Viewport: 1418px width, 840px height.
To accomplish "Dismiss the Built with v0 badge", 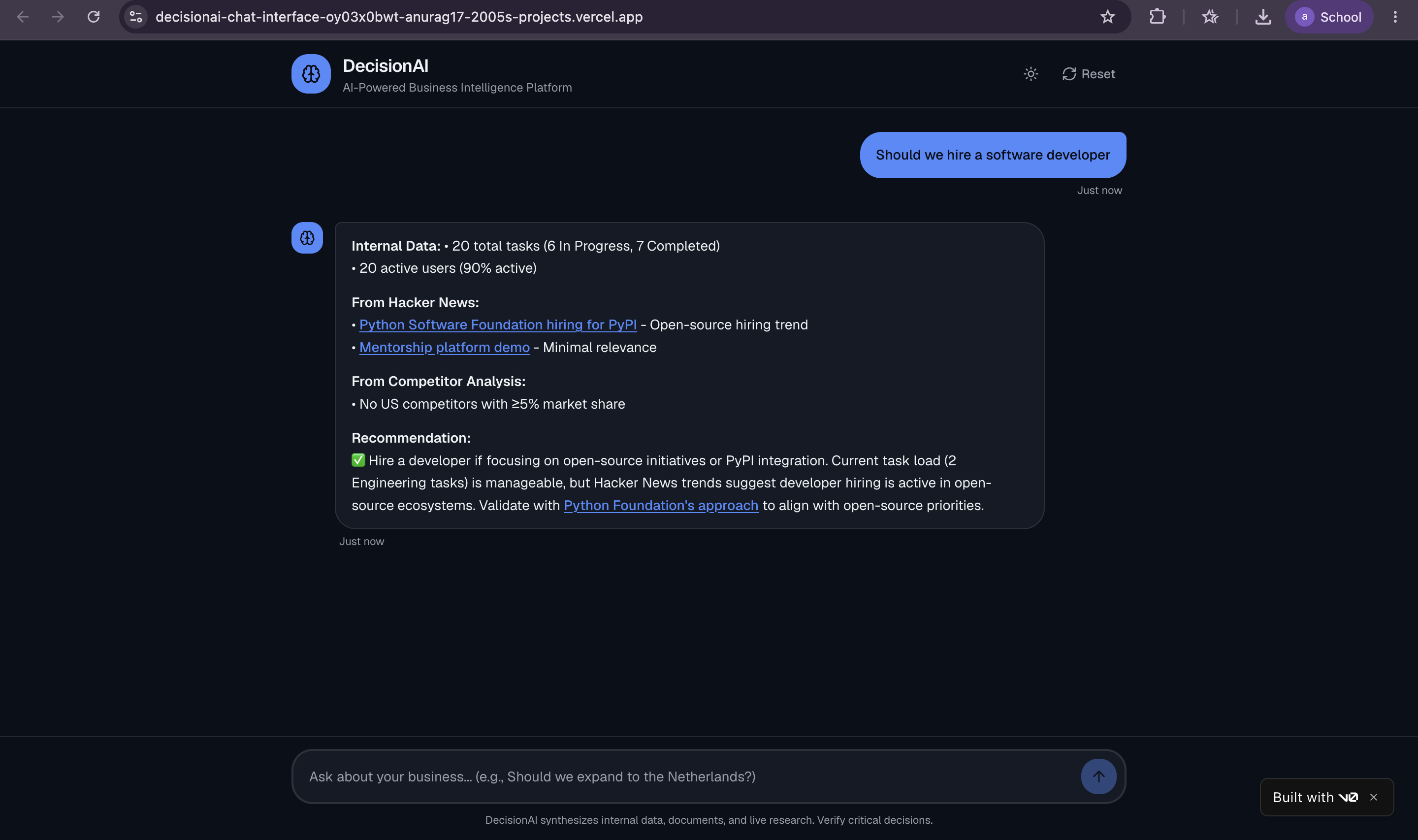I will pos(1373,797).
